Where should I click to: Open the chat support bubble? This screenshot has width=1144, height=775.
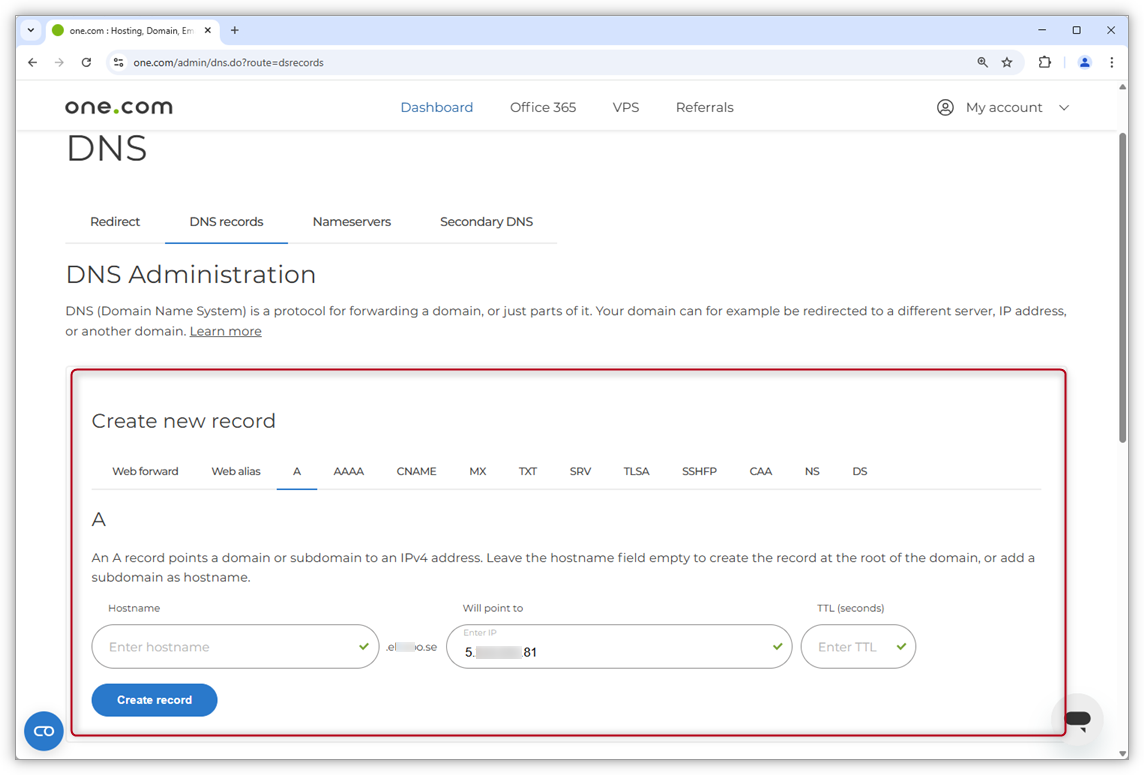1077,719
